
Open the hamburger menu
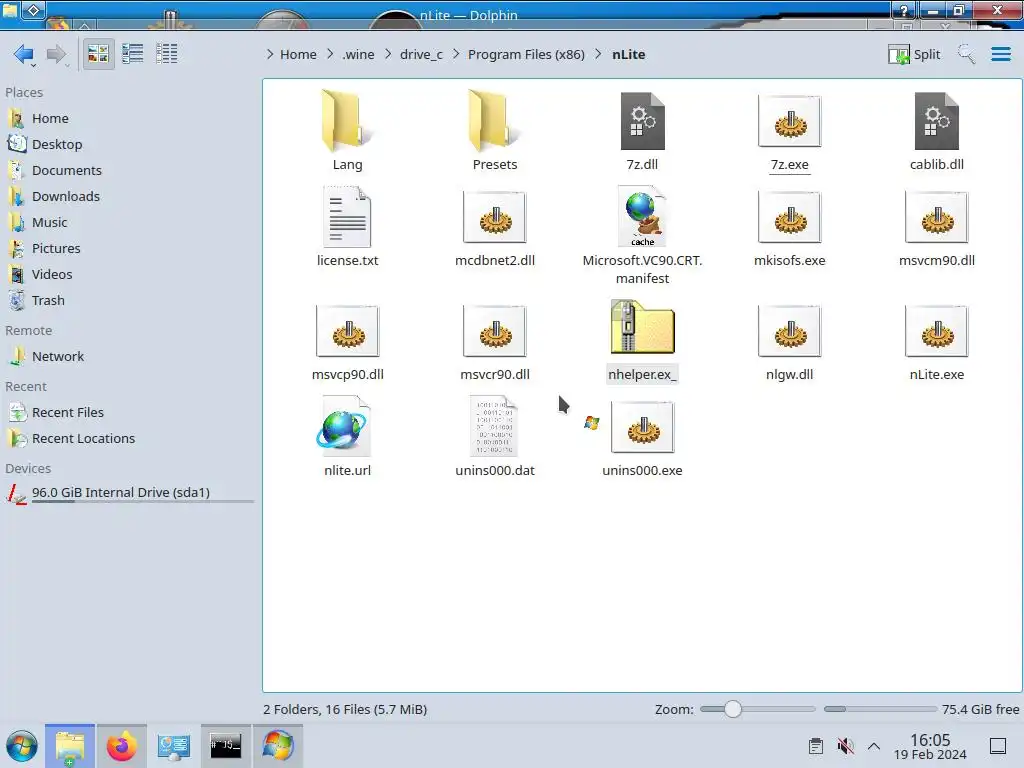pyautogui.click(x=1000, y=54)
